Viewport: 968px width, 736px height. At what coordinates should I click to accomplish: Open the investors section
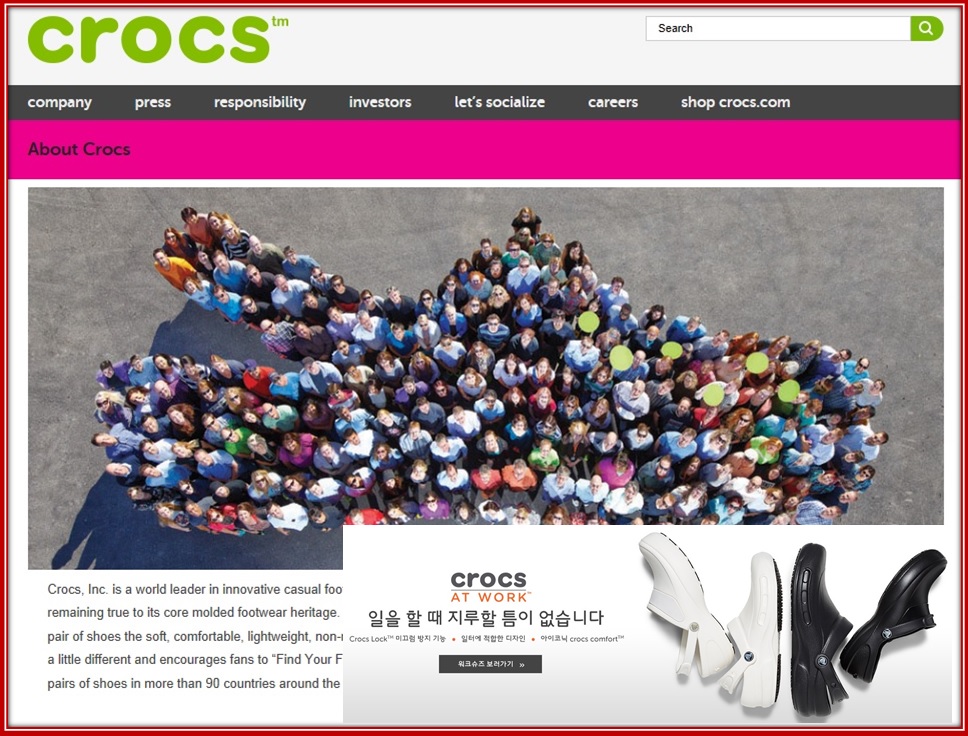coord(380,102)
